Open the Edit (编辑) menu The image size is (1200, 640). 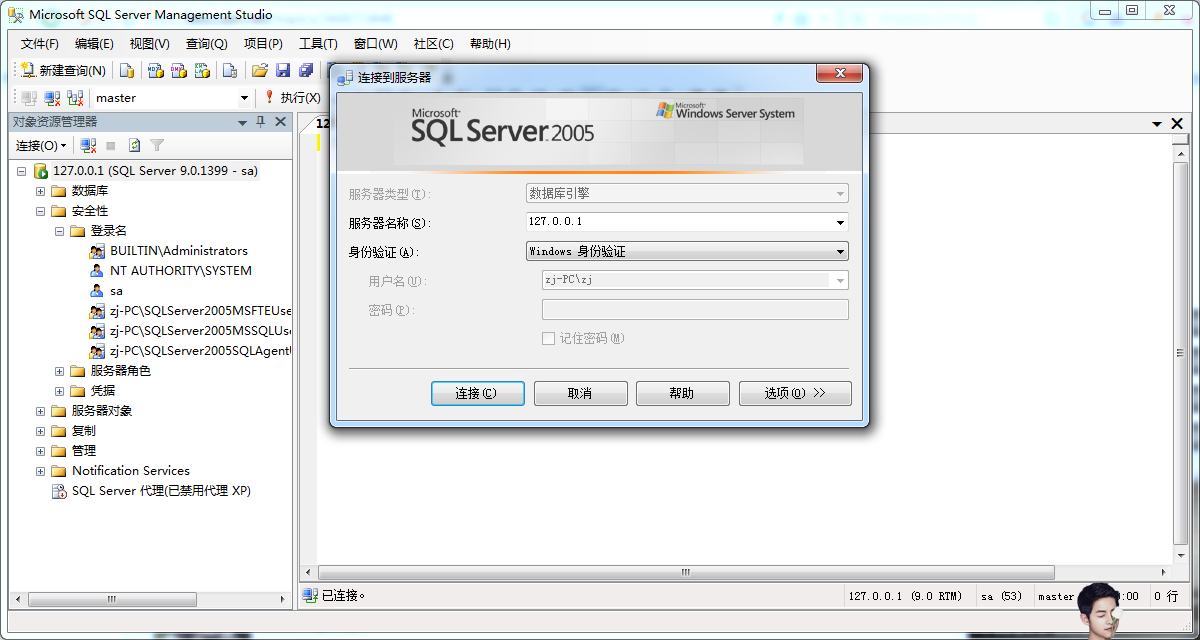pos(94,44)
